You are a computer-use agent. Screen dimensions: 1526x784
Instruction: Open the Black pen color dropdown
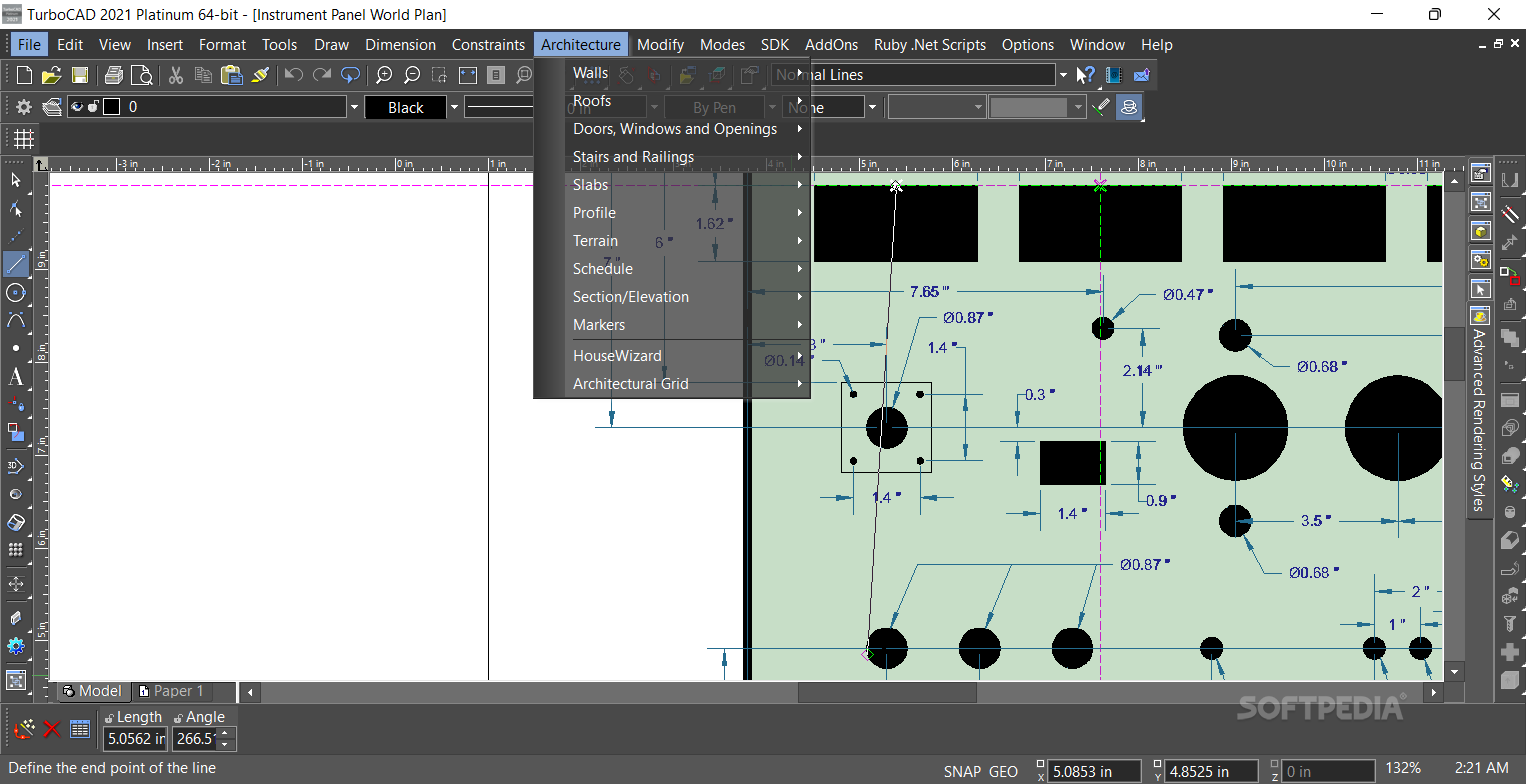click(x=454, y=107)
